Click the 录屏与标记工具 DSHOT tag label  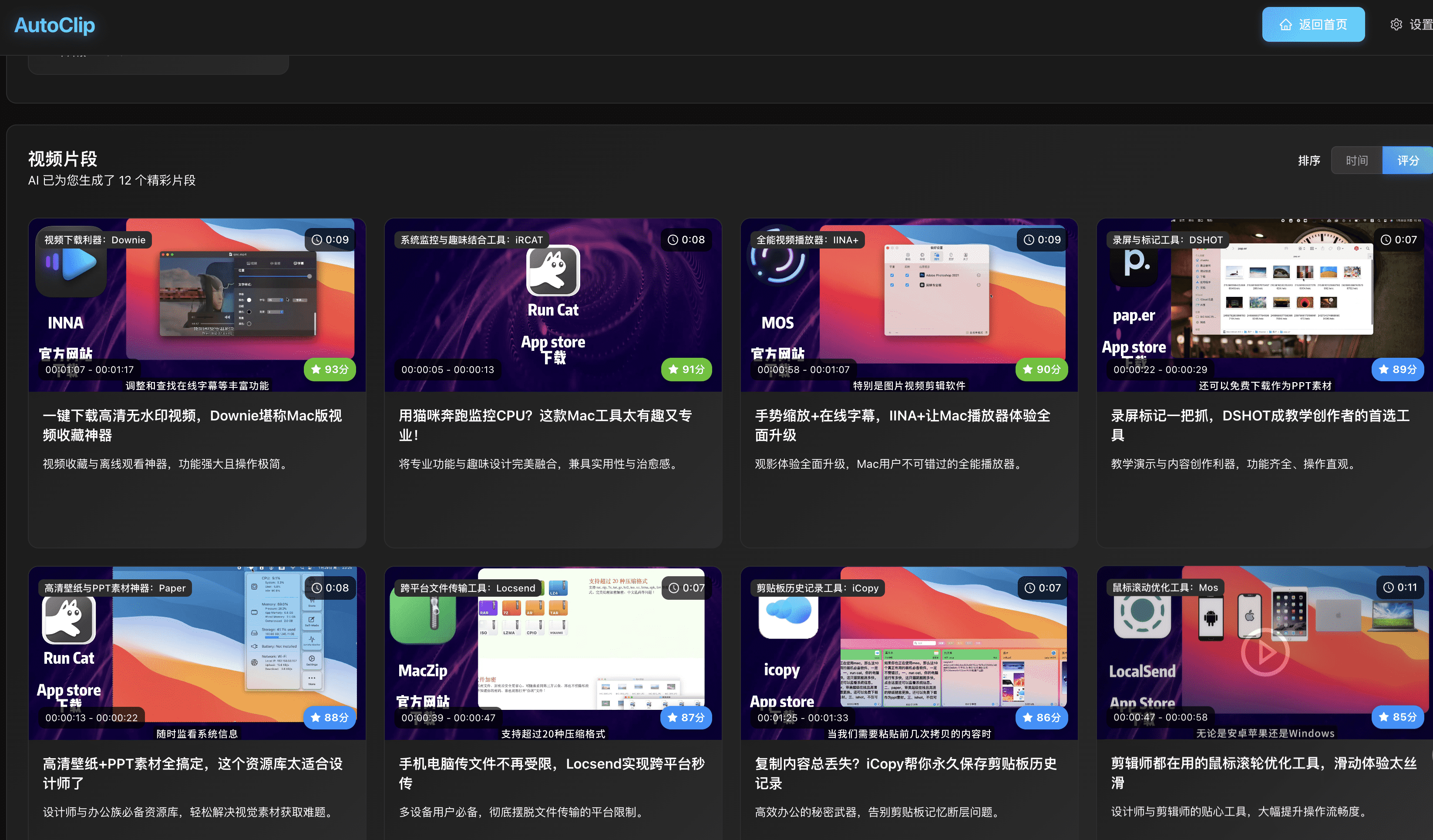1167,240
